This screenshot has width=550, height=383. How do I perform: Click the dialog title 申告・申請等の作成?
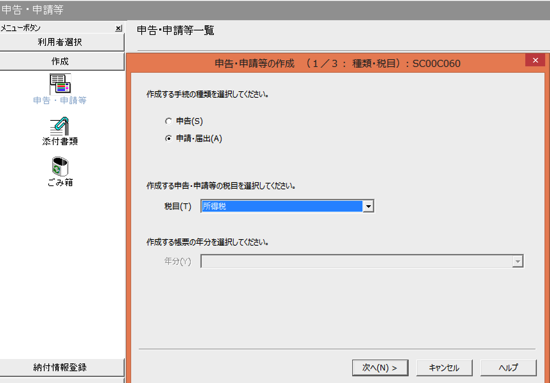point(254,63)
